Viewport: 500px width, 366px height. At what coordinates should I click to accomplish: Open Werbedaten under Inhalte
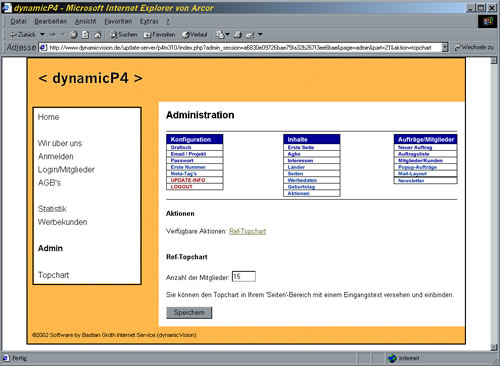302,180
